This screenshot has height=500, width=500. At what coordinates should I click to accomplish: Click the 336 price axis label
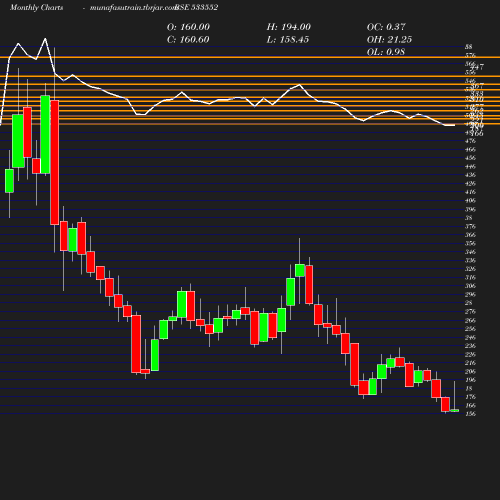click(470, 260)
